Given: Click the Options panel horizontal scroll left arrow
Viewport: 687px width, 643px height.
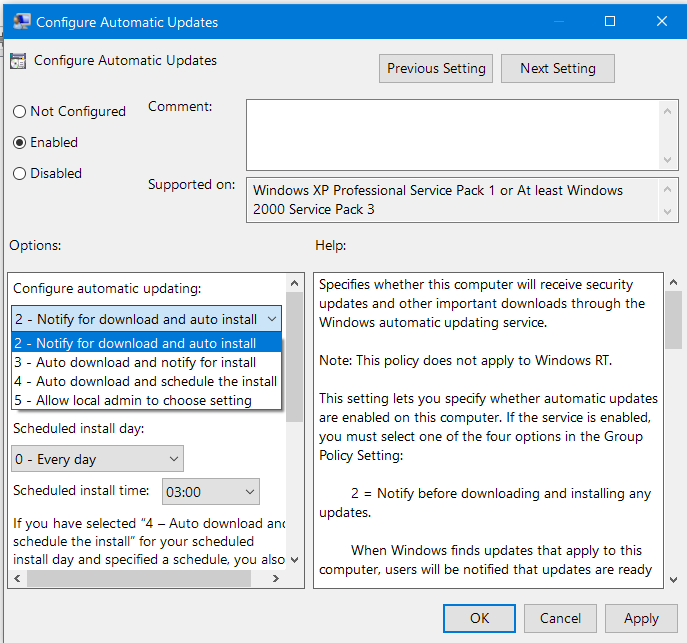Looking at the screenshot, I should click(x=17, y=579).
